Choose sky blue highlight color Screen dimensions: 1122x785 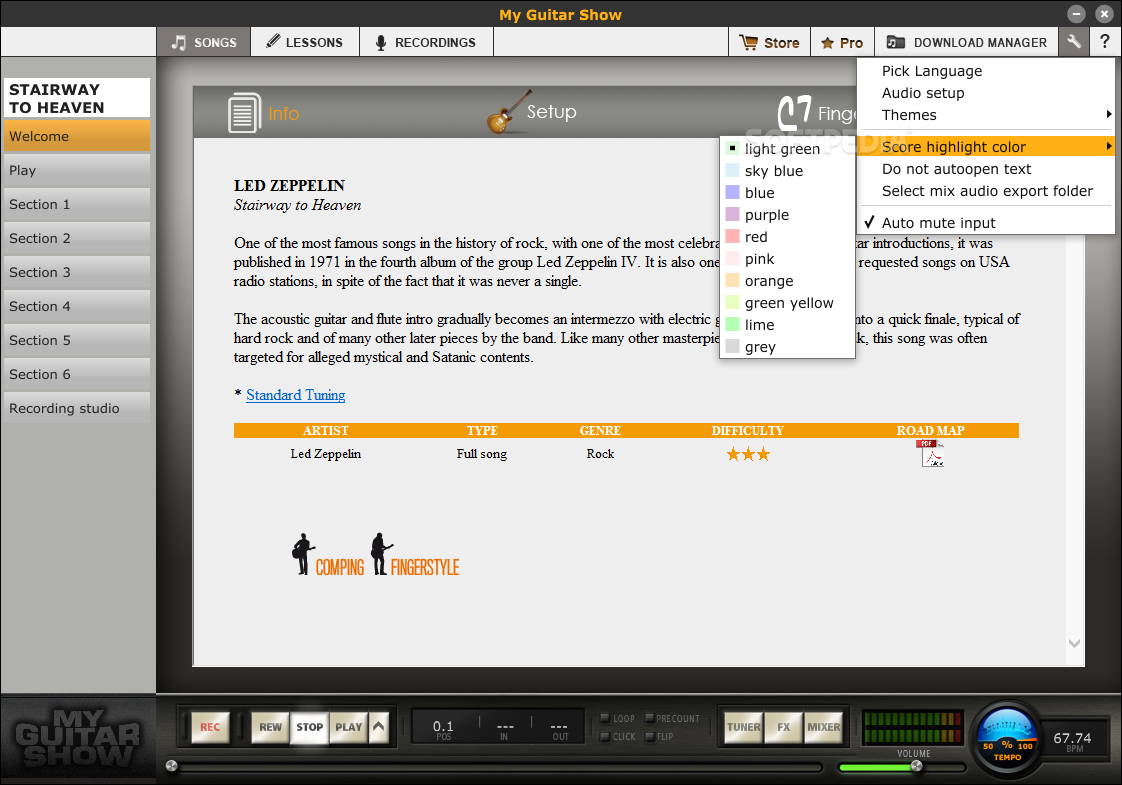[x=787, y=171]
